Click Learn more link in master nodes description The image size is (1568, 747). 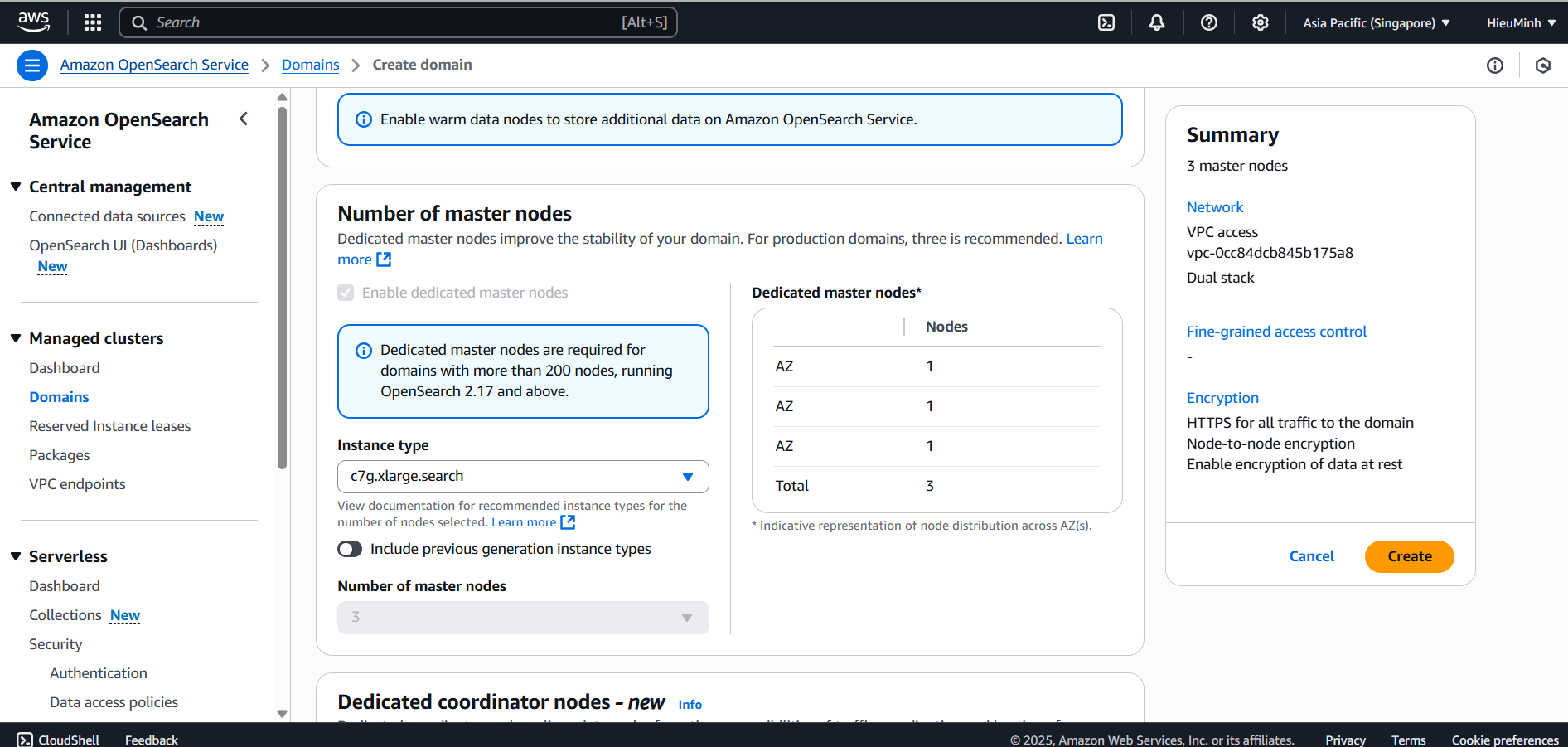tap(1084, 239)
